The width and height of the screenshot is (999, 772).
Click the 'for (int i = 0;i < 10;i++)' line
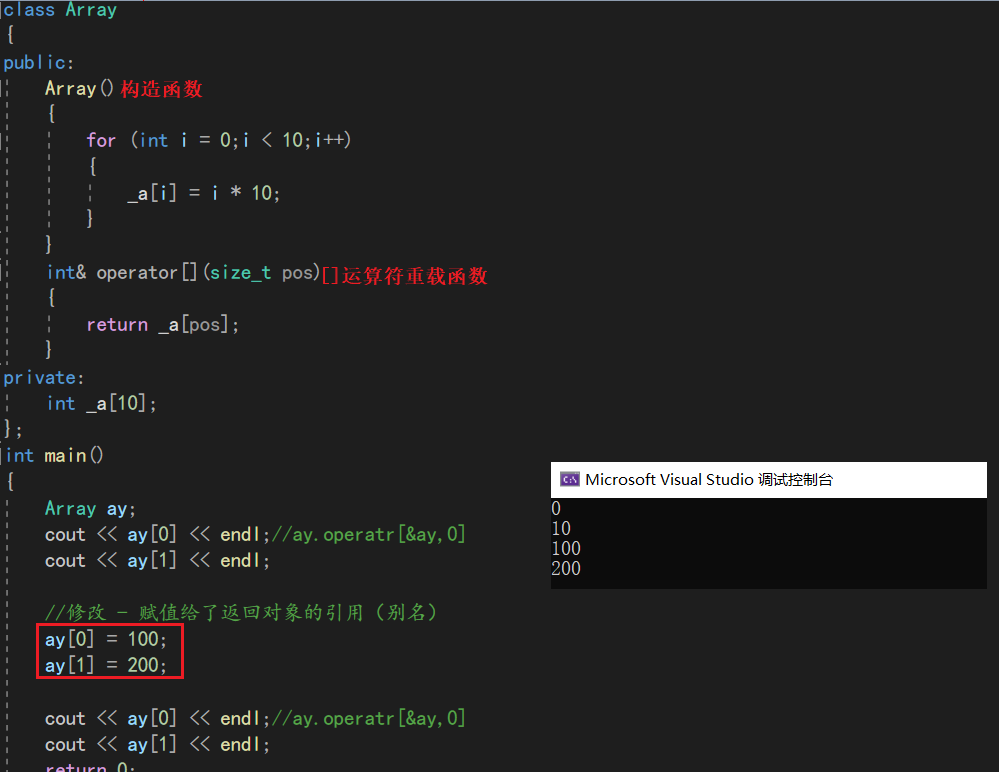(219, 140)
